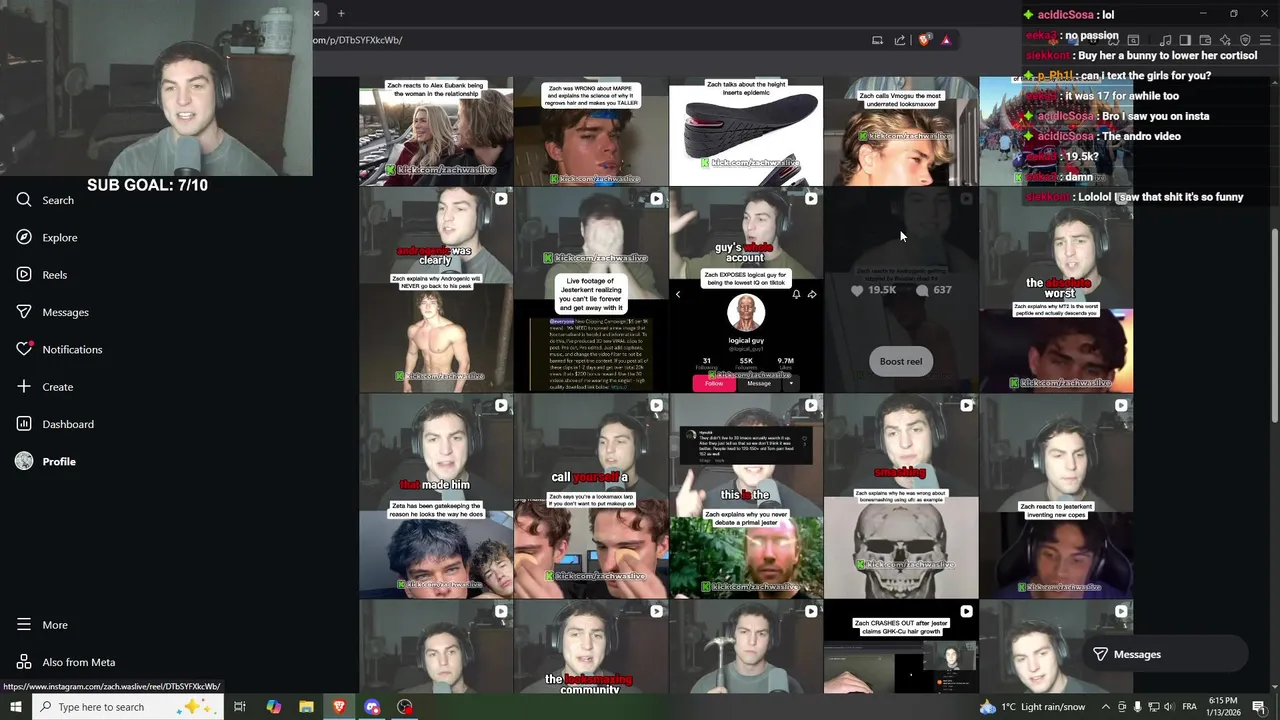This screenshot has height=720, width=1280.
Task: Open the looksmaxing community reel
Action: [x=591, y=647]
